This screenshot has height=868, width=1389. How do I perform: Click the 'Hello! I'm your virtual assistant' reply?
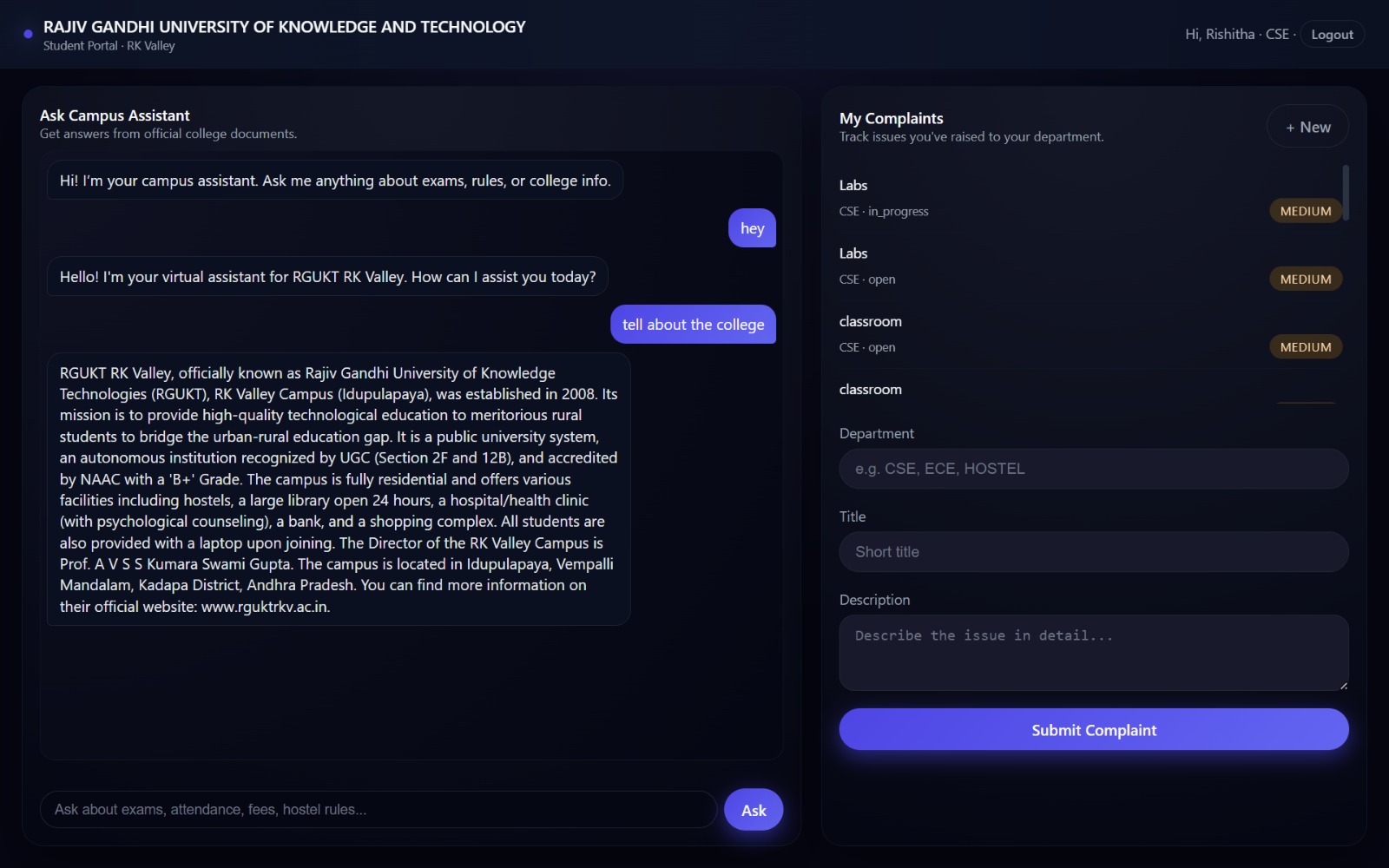(x=327, y=277)
